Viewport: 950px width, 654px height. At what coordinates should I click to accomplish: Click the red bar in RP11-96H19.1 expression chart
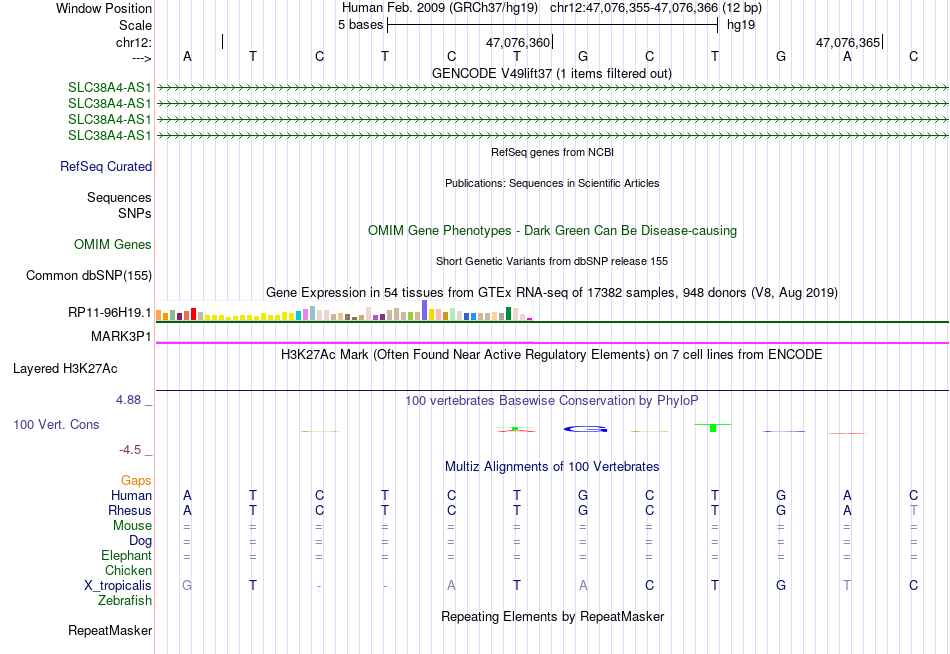point(193,313)
